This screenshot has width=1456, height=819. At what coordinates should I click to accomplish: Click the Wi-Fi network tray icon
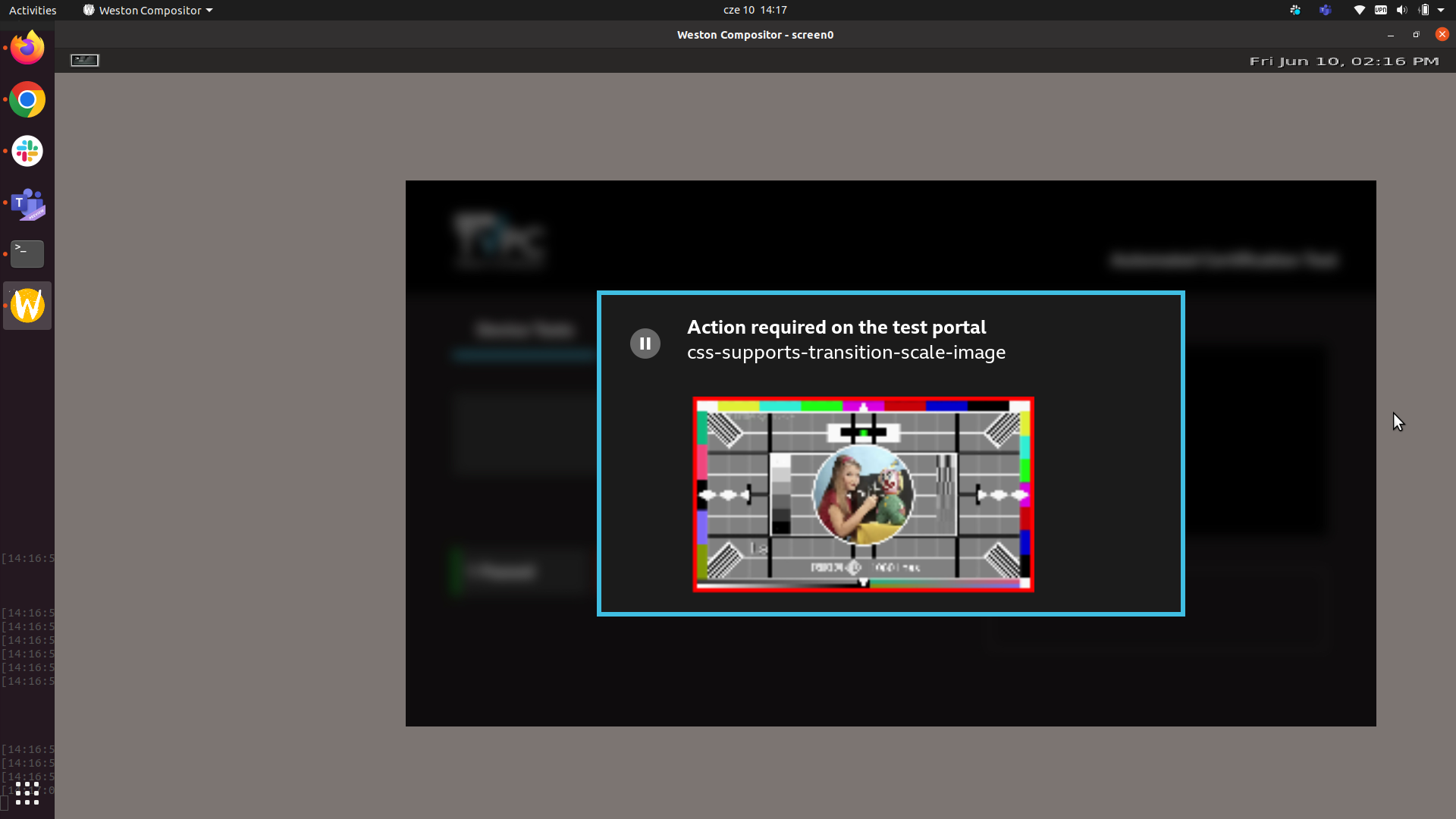click(1359, 10)
